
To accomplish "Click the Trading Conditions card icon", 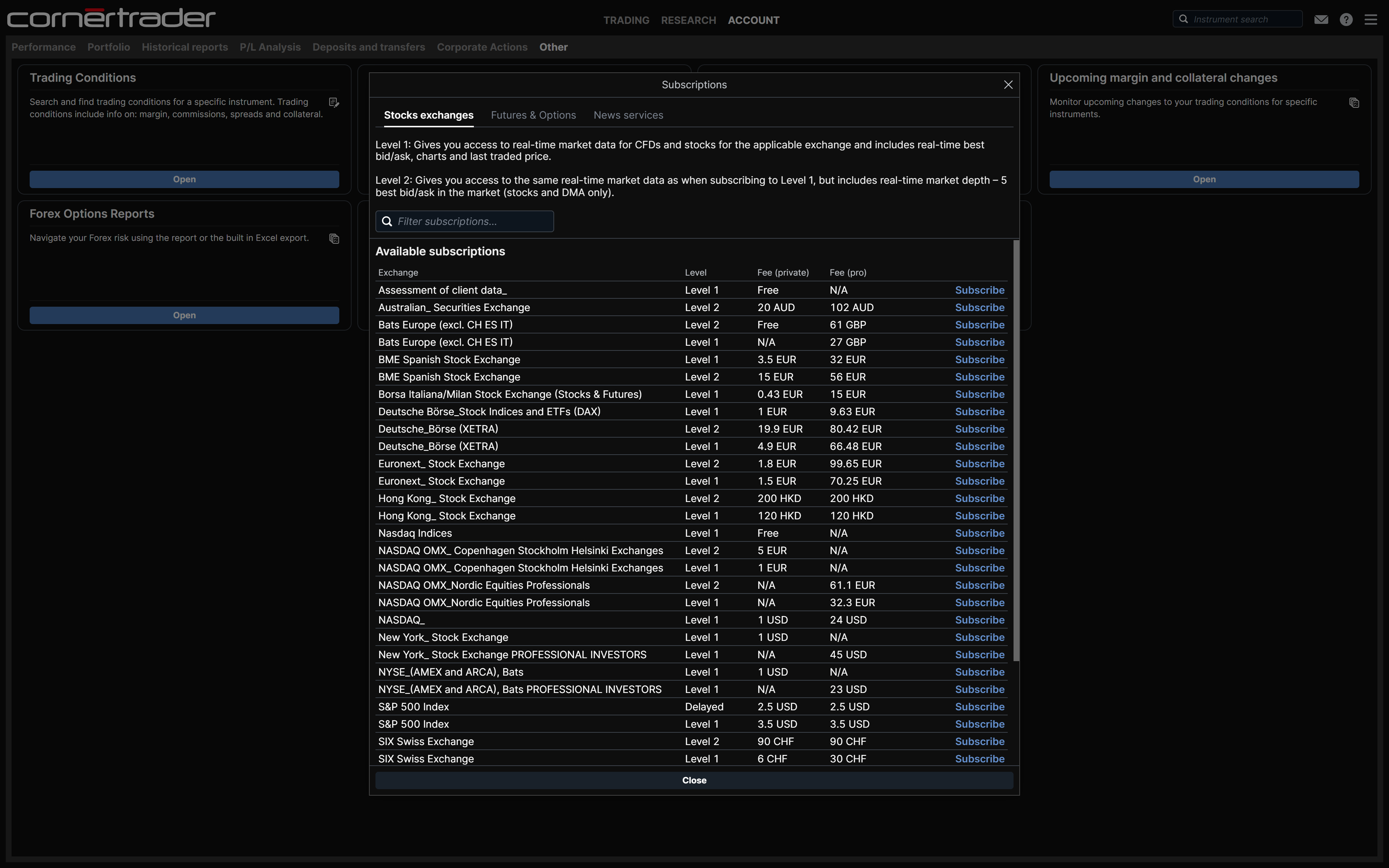I will point(334,102).
